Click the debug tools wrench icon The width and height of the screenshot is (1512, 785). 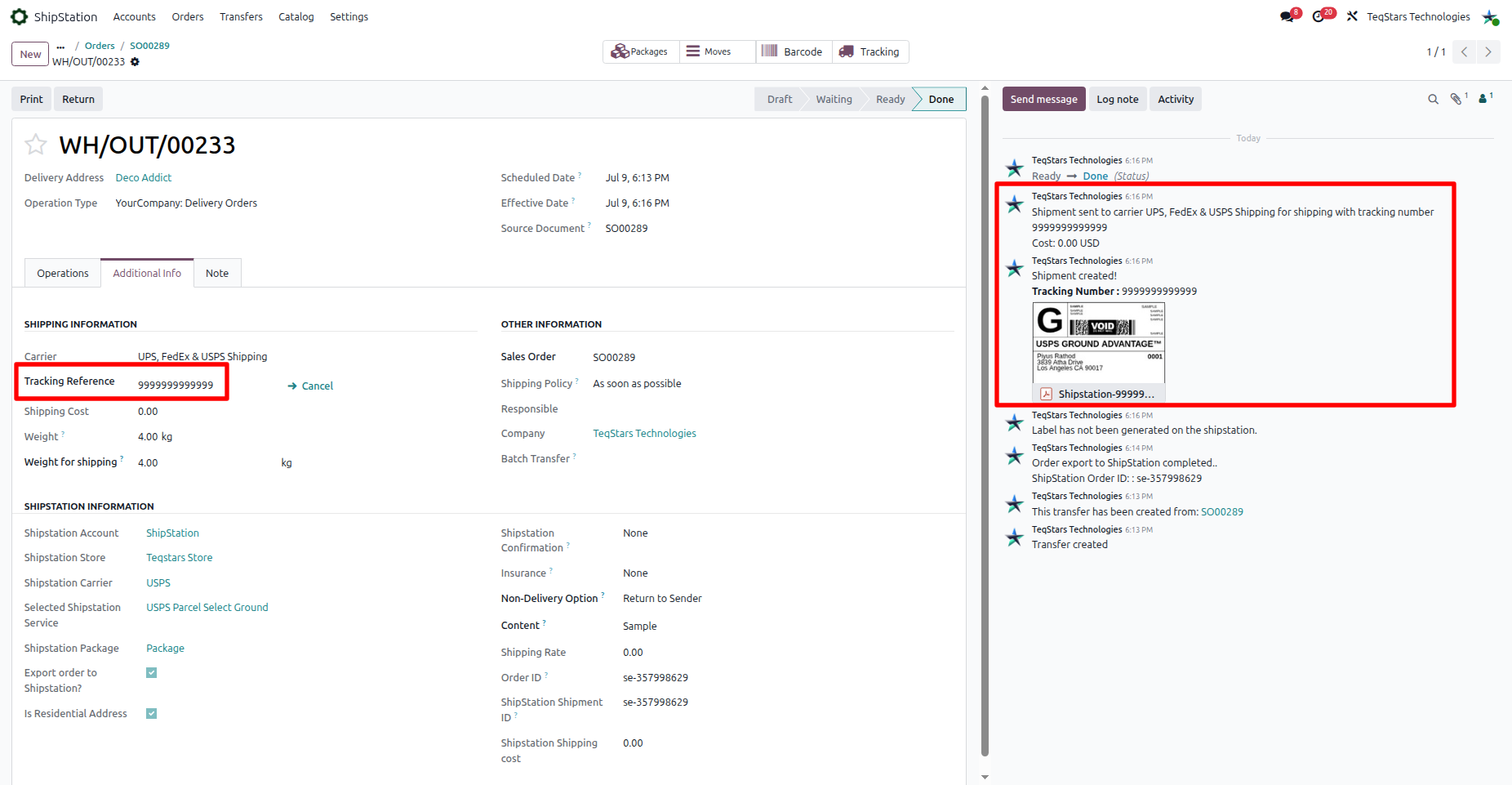[x=1352, y=16]
